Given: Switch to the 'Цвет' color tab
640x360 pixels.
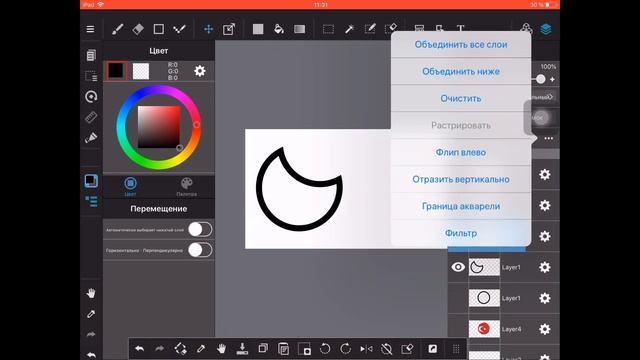Looking at the screenshot, I should [130, 187].
